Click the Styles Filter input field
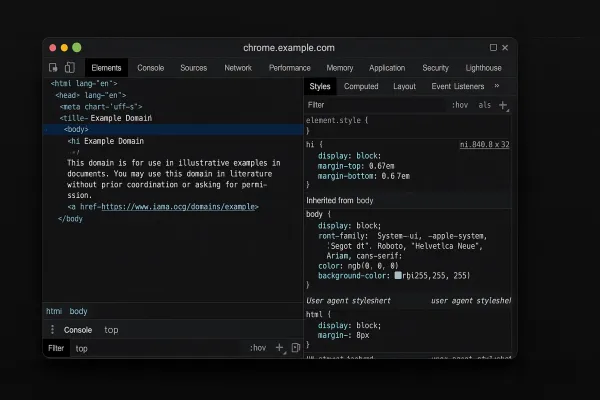600x400 pixels. [375, 105]
